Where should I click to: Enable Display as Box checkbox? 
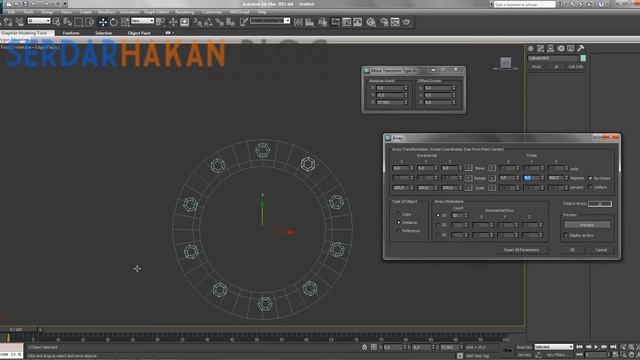tap(566, 236)
